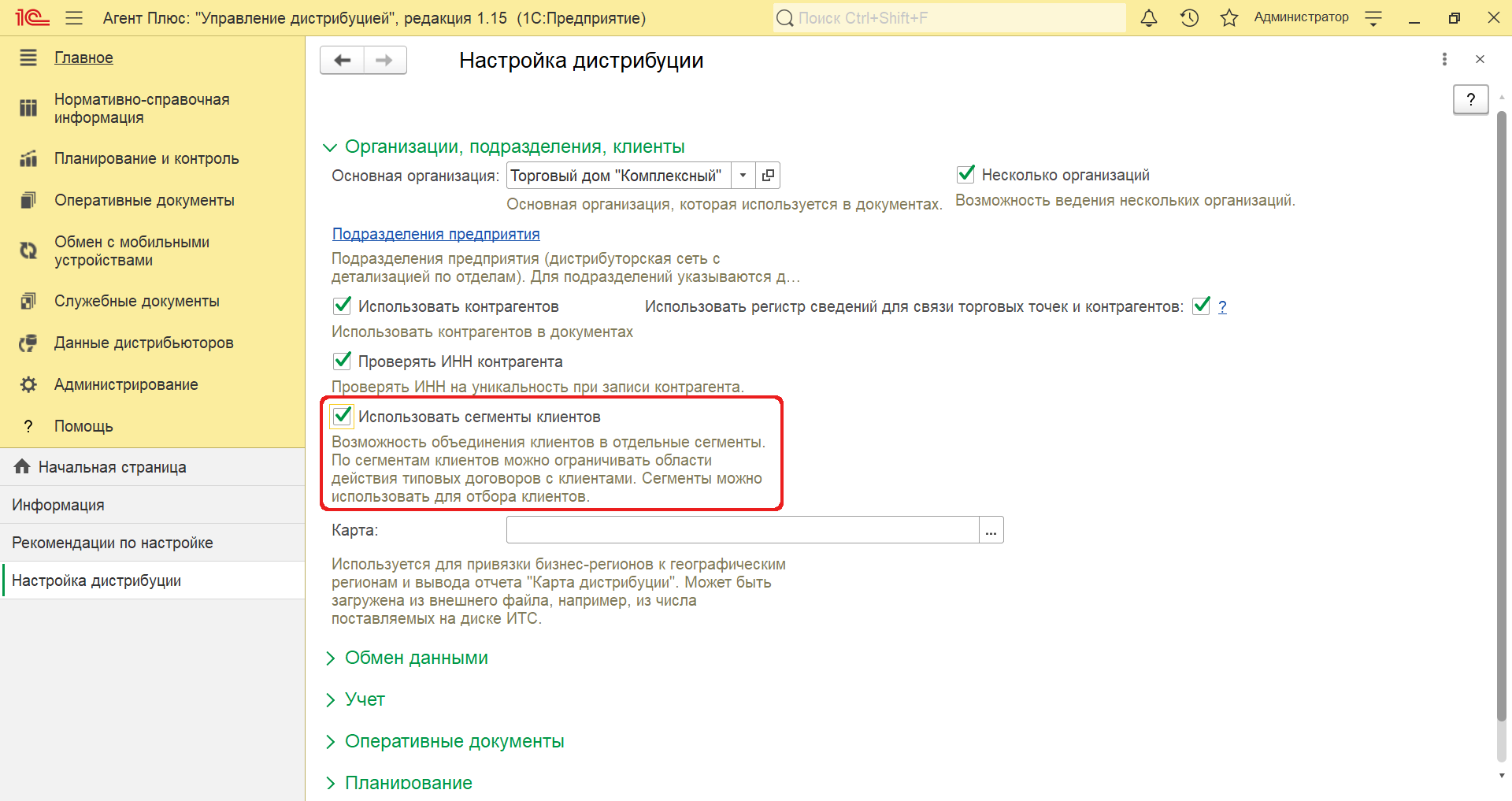Click the search field Поиск Ctrl+Shift+F
The height and width of the screenshot is (801, 1512).
949,17
